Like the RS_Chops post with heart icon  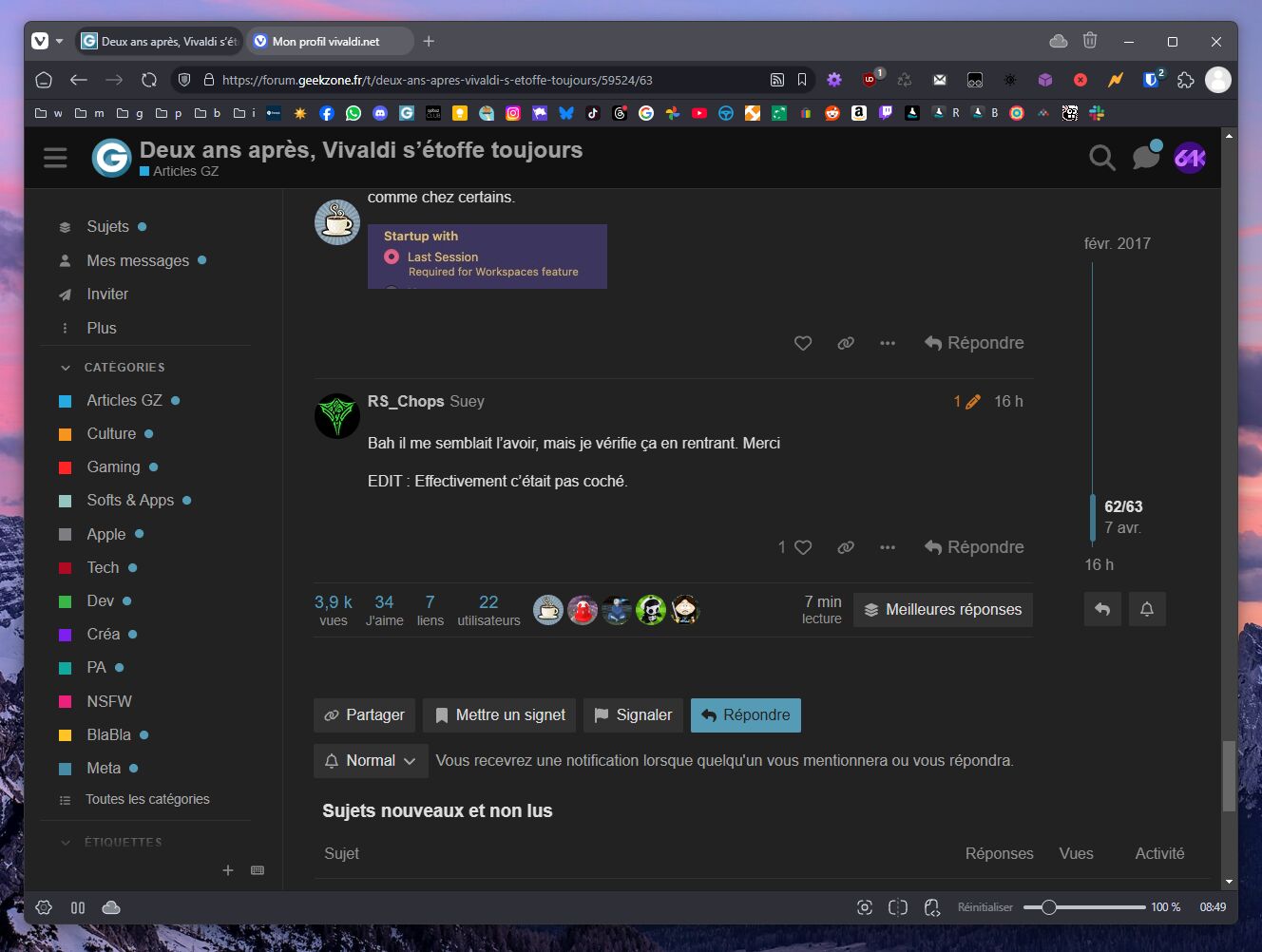tap(803, 547)
